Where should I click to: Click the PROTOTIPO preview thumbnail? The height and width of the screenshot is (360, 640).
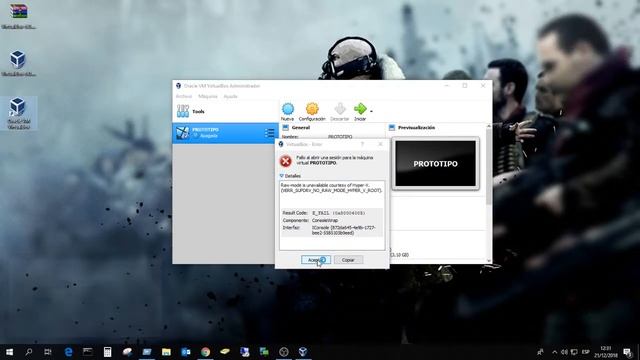click(x=436, y=164)
